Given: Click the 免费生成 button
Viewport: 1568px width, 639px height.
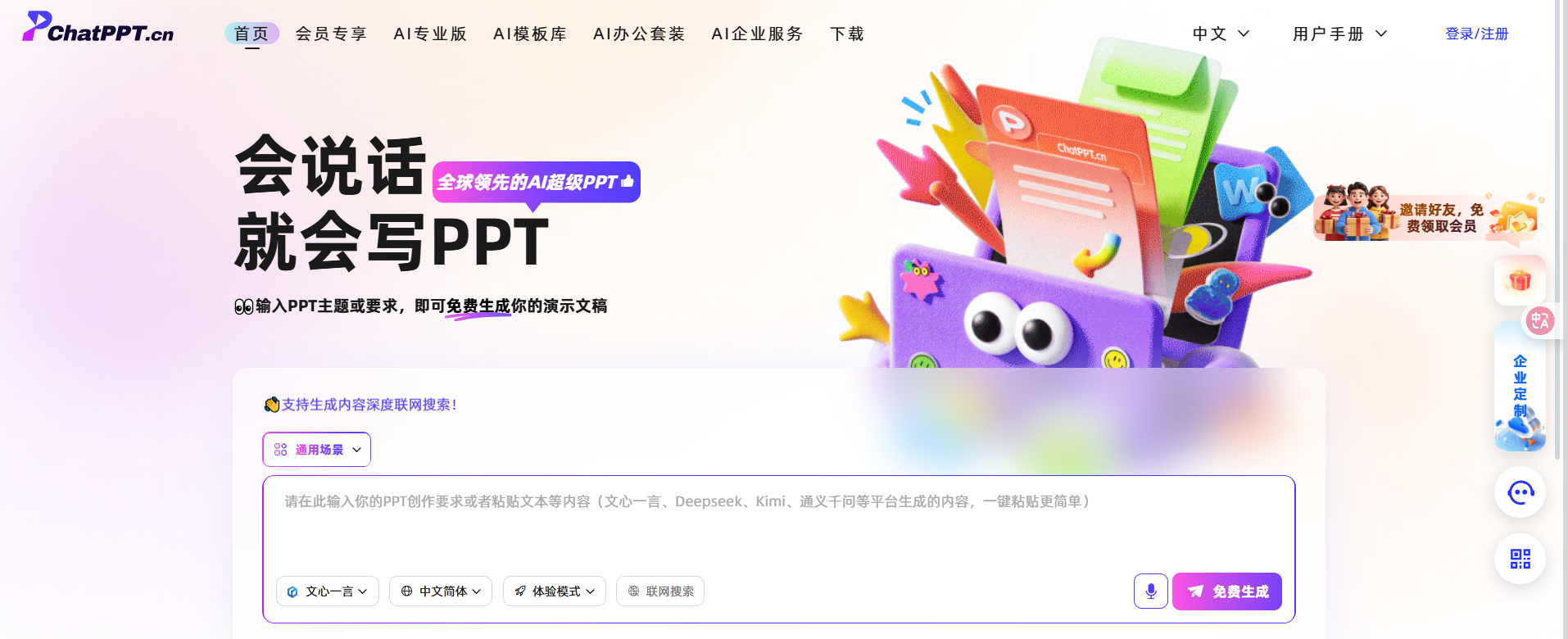Looking at the screenshot, I should 1227,591.
